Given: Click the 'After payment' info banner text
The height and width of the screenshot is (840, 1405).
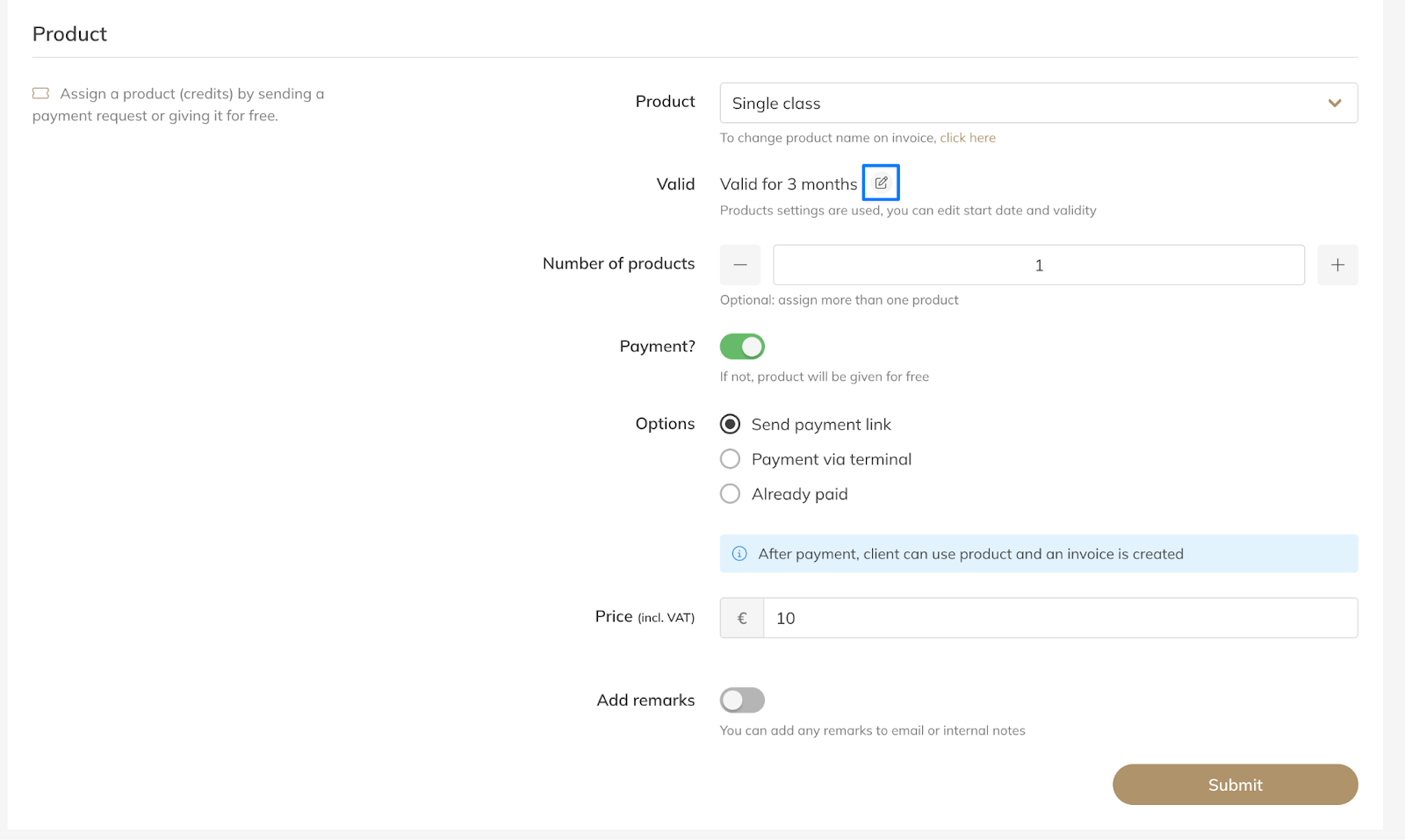Looking at the screenshot, I should pyautogui.click(x=970, y=554).
